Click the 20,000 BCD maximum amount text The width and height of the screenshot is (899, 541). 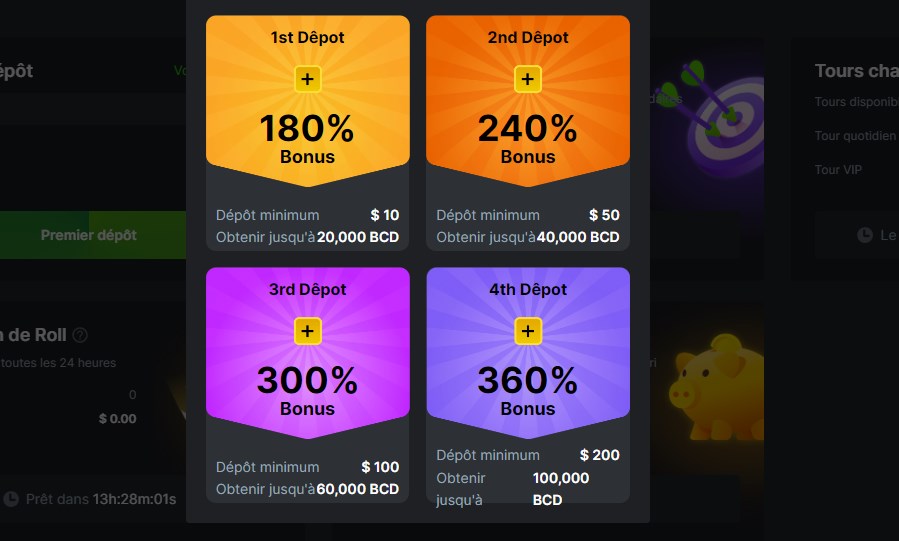tap(358, 237)
